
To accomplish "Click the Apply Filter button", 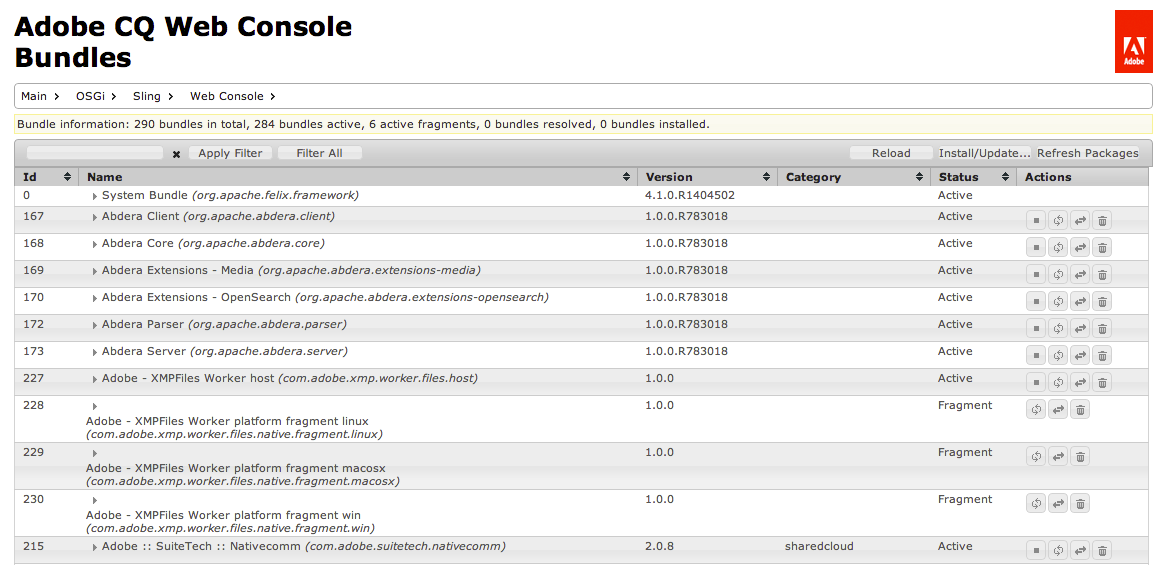I will point(231,153).
